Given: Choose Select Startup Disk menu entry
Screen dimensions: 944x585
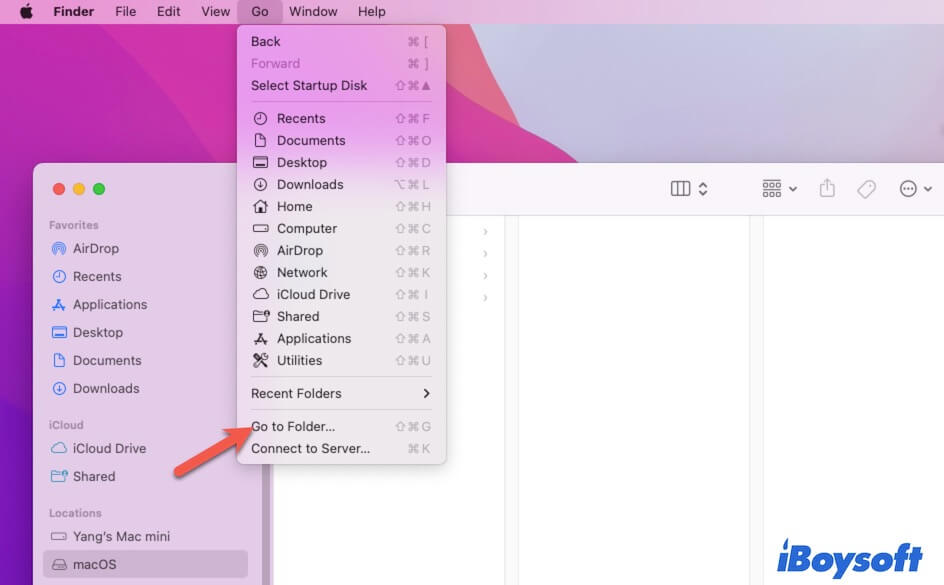Looking at the screenshot, I should tap(341, 85).
